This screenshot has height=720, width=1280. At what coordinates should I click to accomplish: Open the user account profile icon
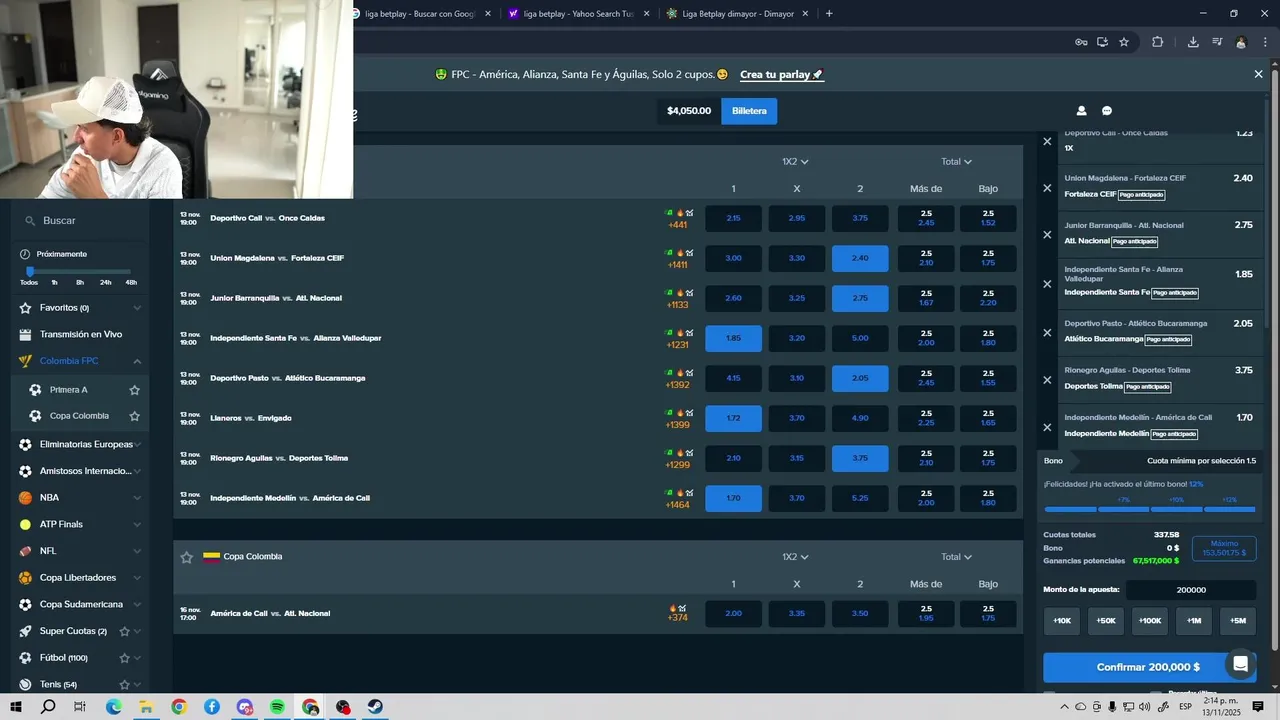pyautogui.click(x=1081, y=111)
